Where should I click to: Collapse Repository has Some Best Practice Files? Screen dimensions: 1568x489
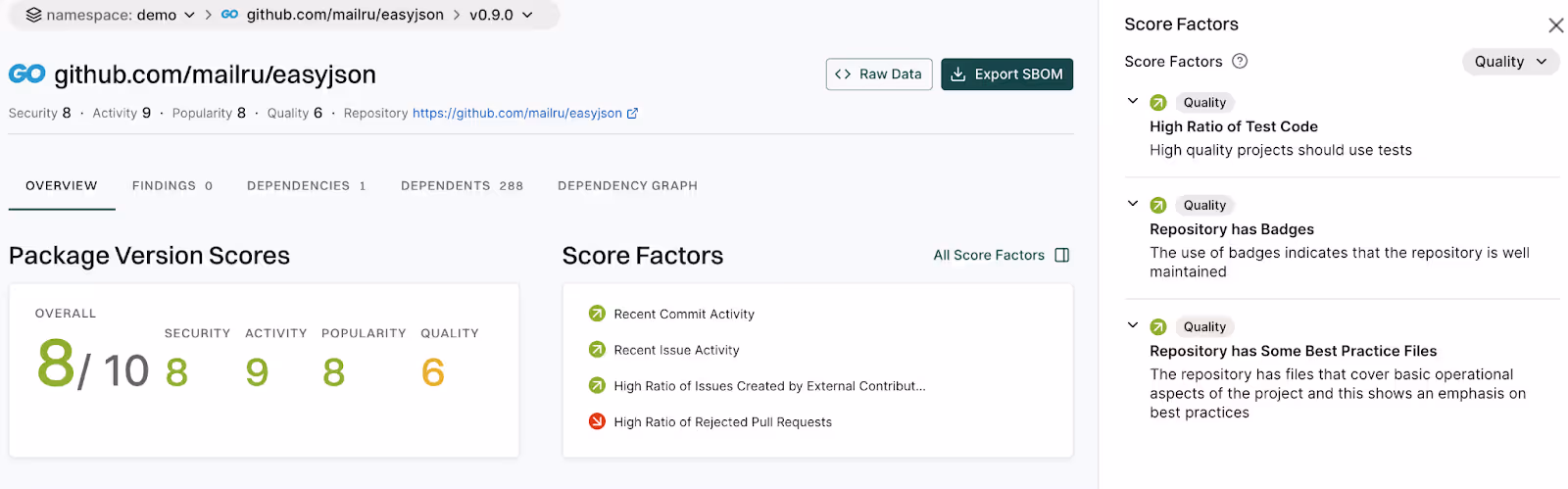click(1133, 325)
